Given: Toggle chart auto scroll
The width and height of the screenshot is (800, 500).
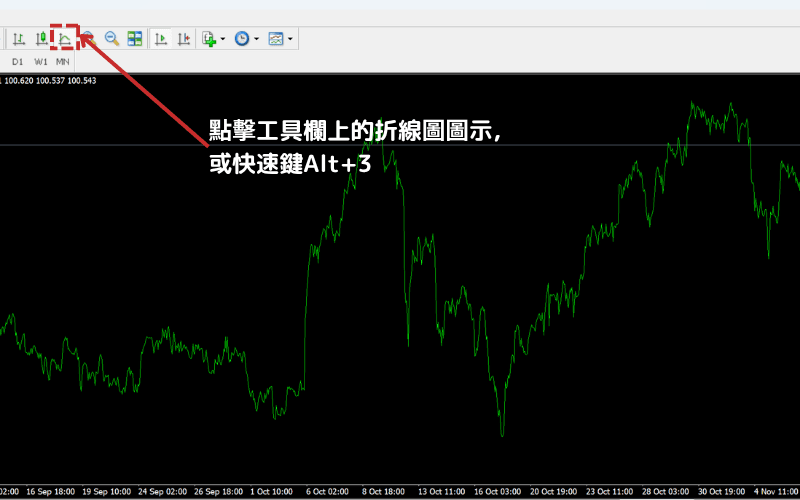Looking at the screenshot, I should click(x=161, y=39).
